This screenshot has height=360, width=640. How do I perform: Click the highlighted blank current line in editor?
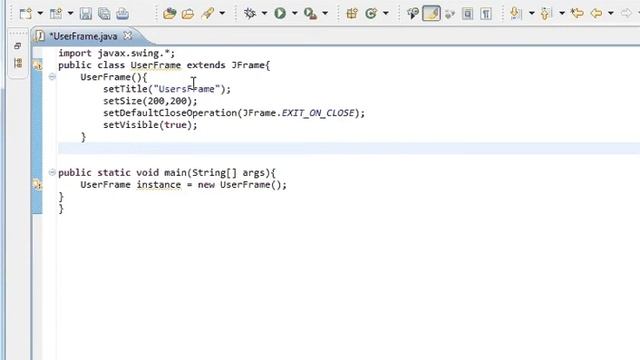tap(349, 149)
